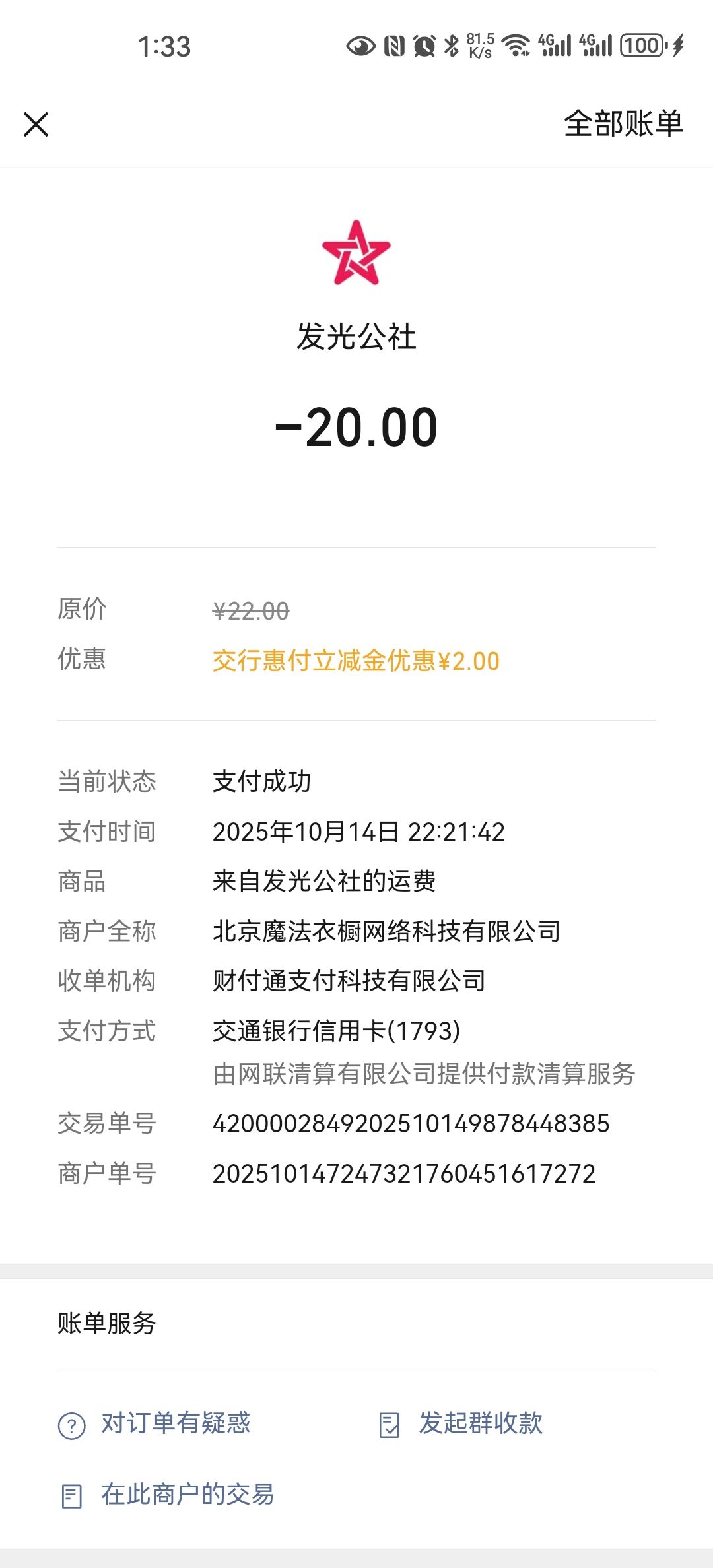View 在此商户的交易 merchant transactions
713x1568 pixels.
click(x=187, y=1495)
